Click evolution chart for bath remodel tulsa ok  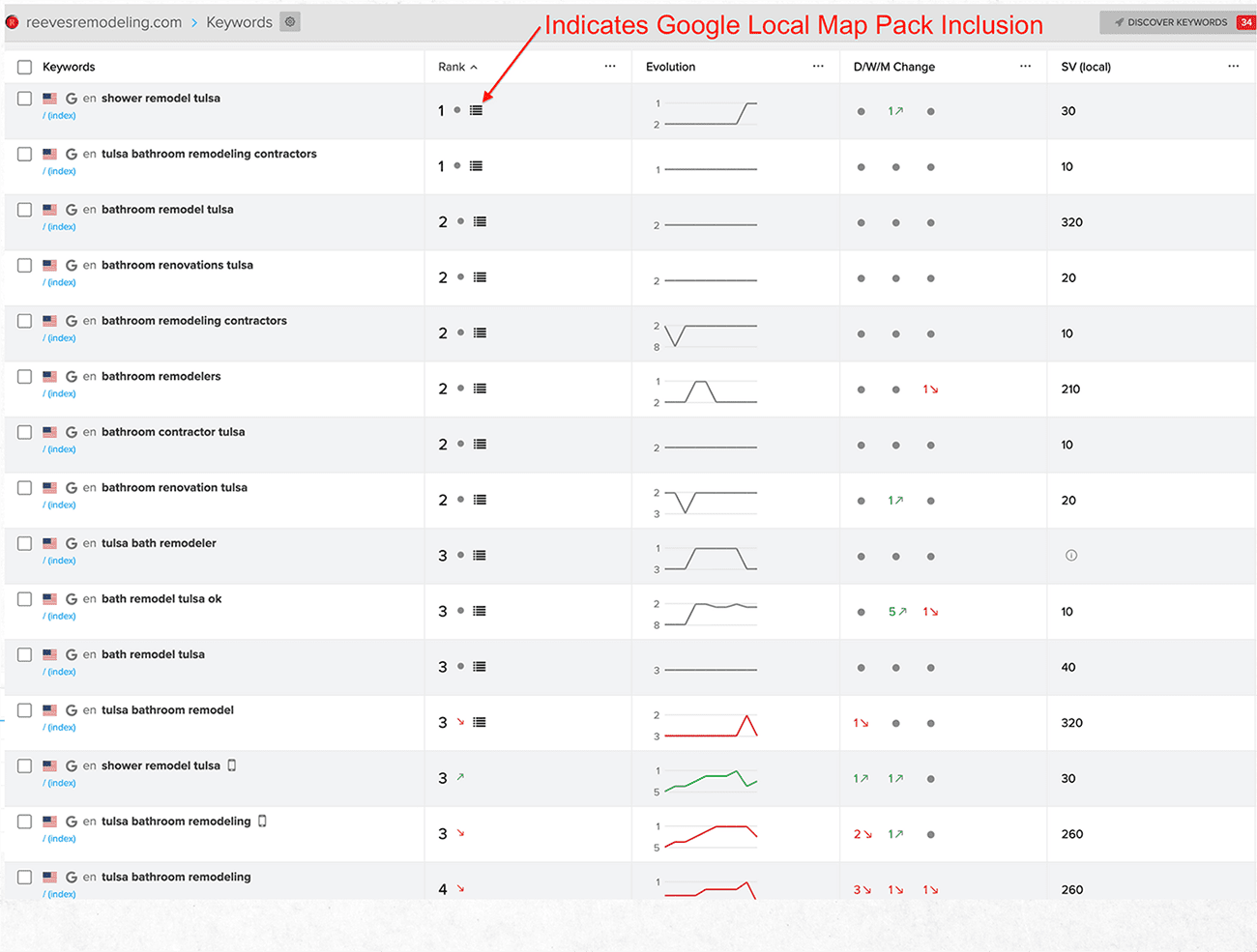[x=710, y=613]
